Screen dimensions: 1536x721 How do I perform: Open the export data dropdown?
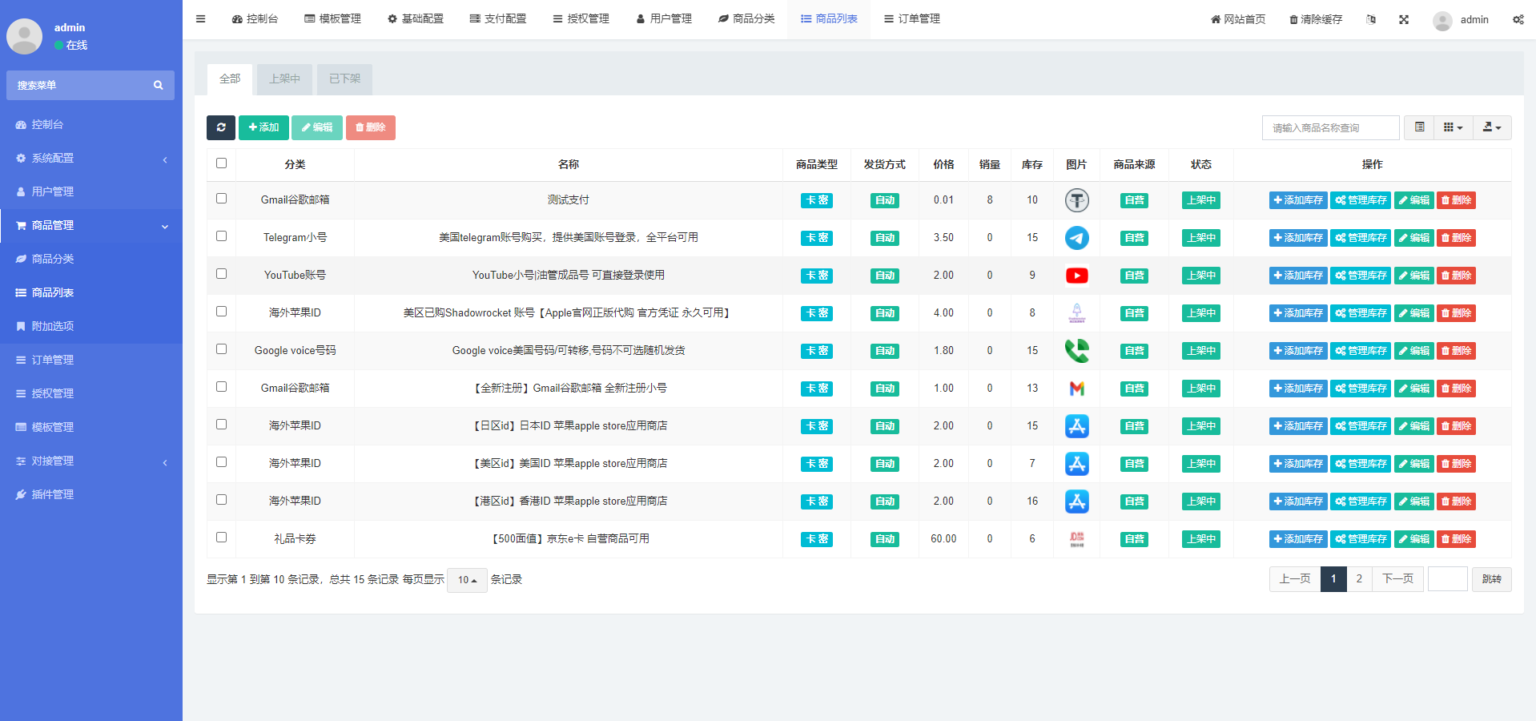point(1492,127)
